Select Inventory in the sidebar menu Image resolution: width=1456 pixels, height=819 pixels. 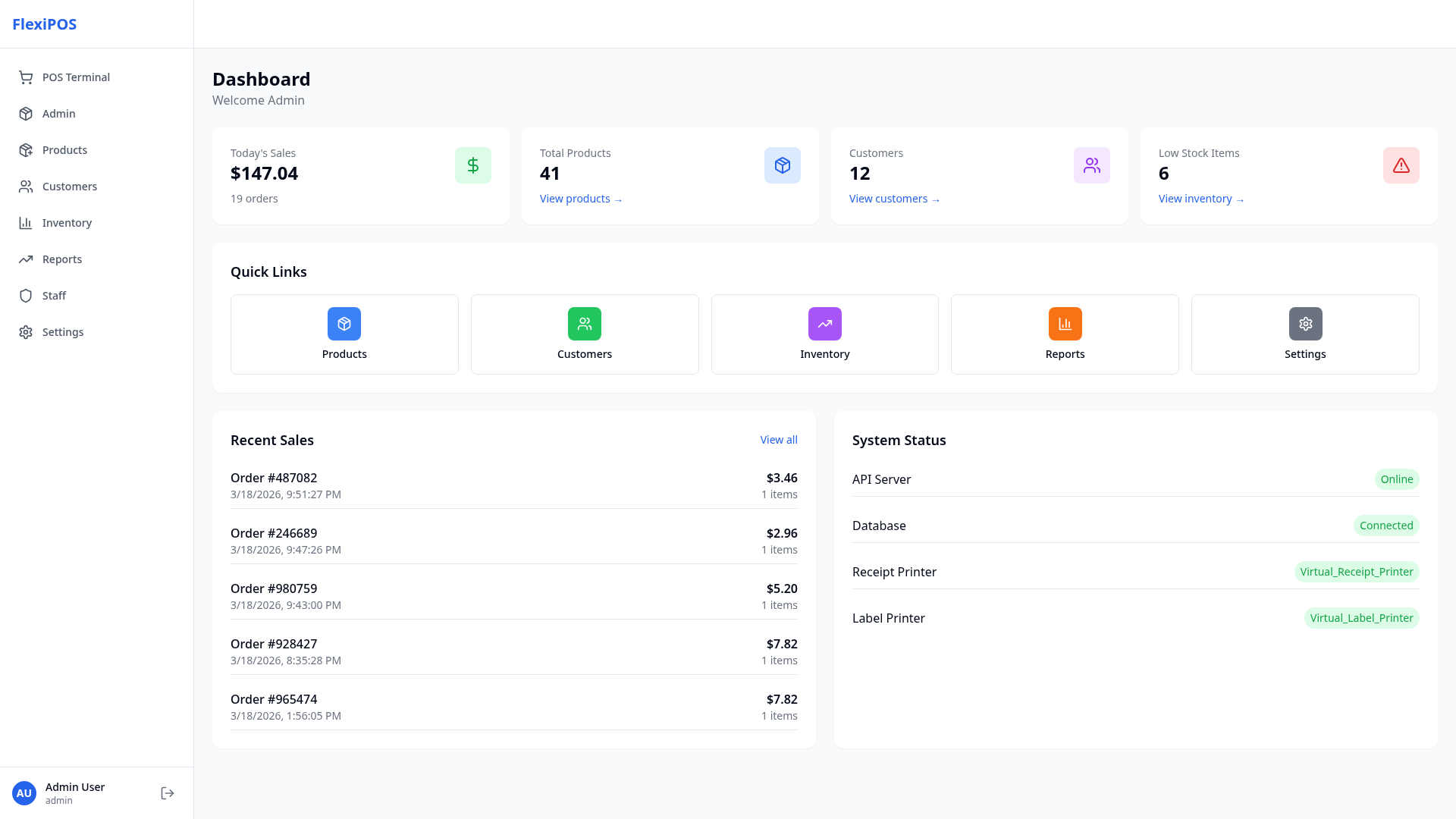point(67,223)
